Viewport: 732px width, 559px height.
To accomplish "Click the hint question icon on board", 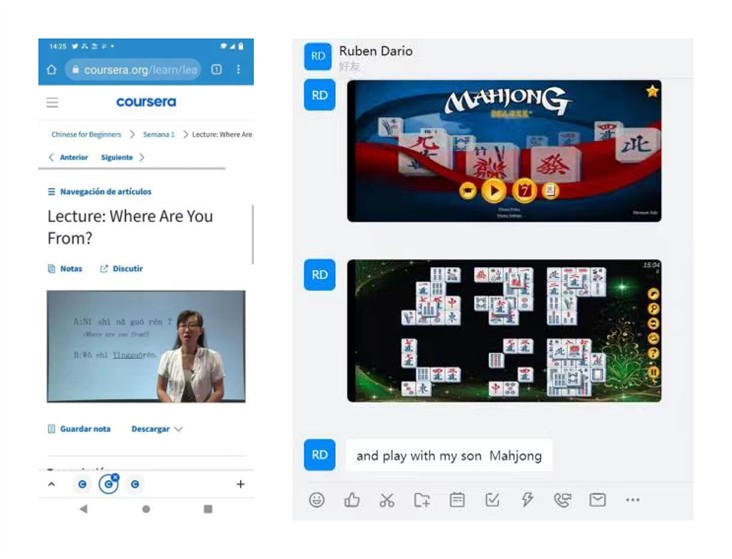I will pyautogui.click(x=653, y=354).
